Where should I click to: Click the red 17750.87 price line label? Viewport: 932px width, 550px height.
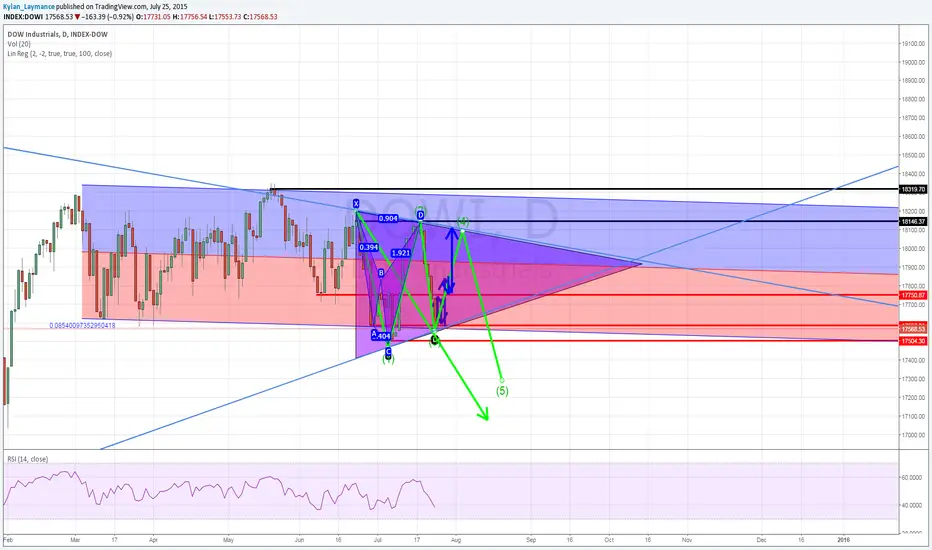click(x=913, y=295)
